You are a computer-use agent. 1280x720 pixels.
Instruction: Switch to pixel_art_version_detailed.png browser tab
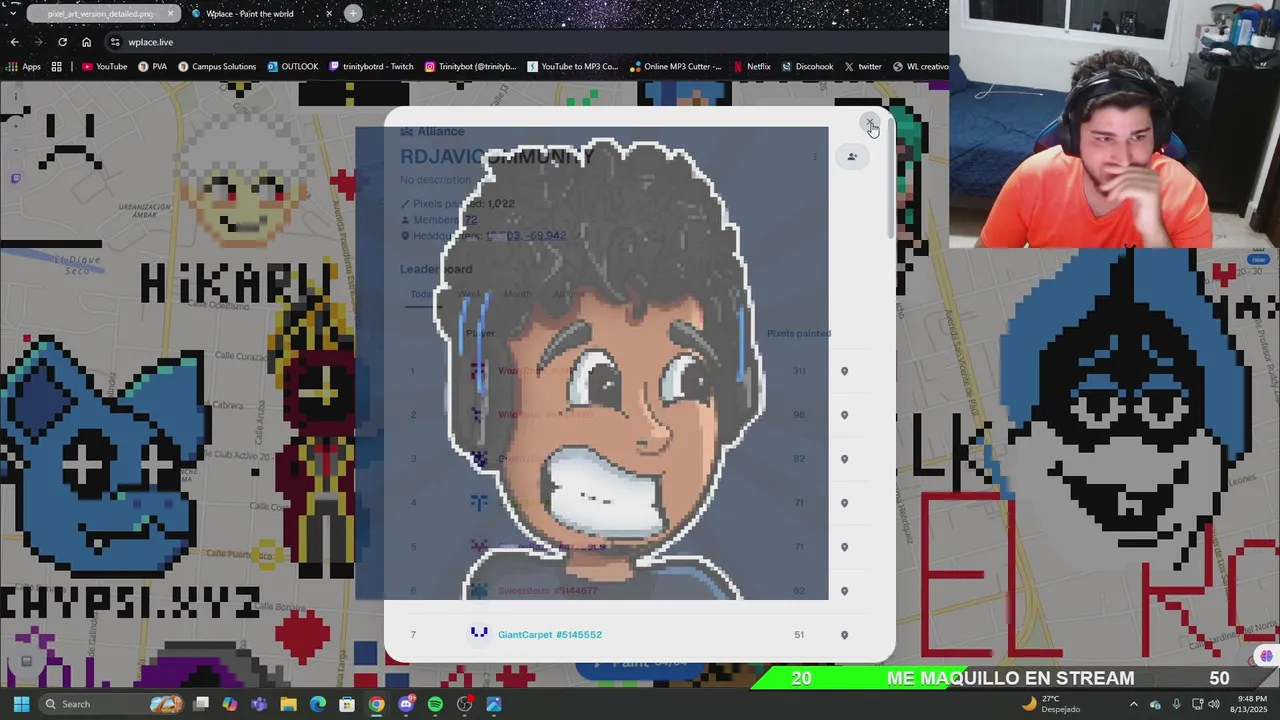click(x=100, y=14)
